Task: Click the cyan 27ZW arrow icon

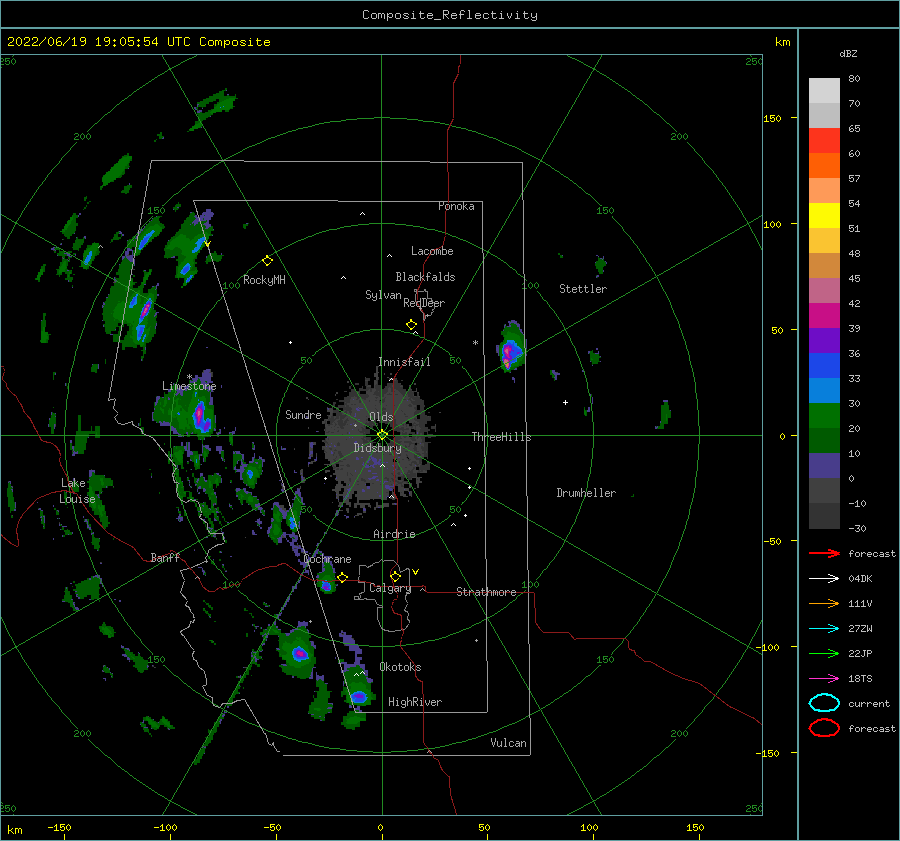Action: [x=824, y=629]
